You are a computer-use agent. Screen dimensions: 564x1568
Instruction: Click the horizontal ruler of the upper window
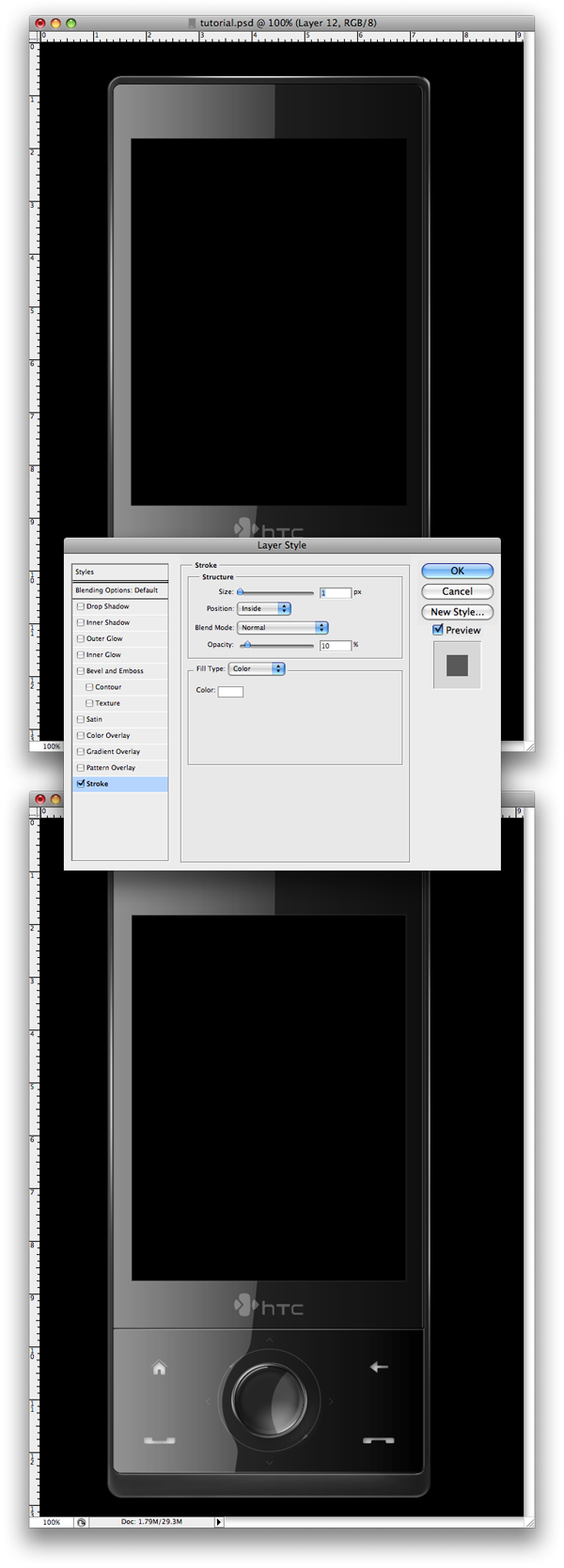[x=281, y=35]
